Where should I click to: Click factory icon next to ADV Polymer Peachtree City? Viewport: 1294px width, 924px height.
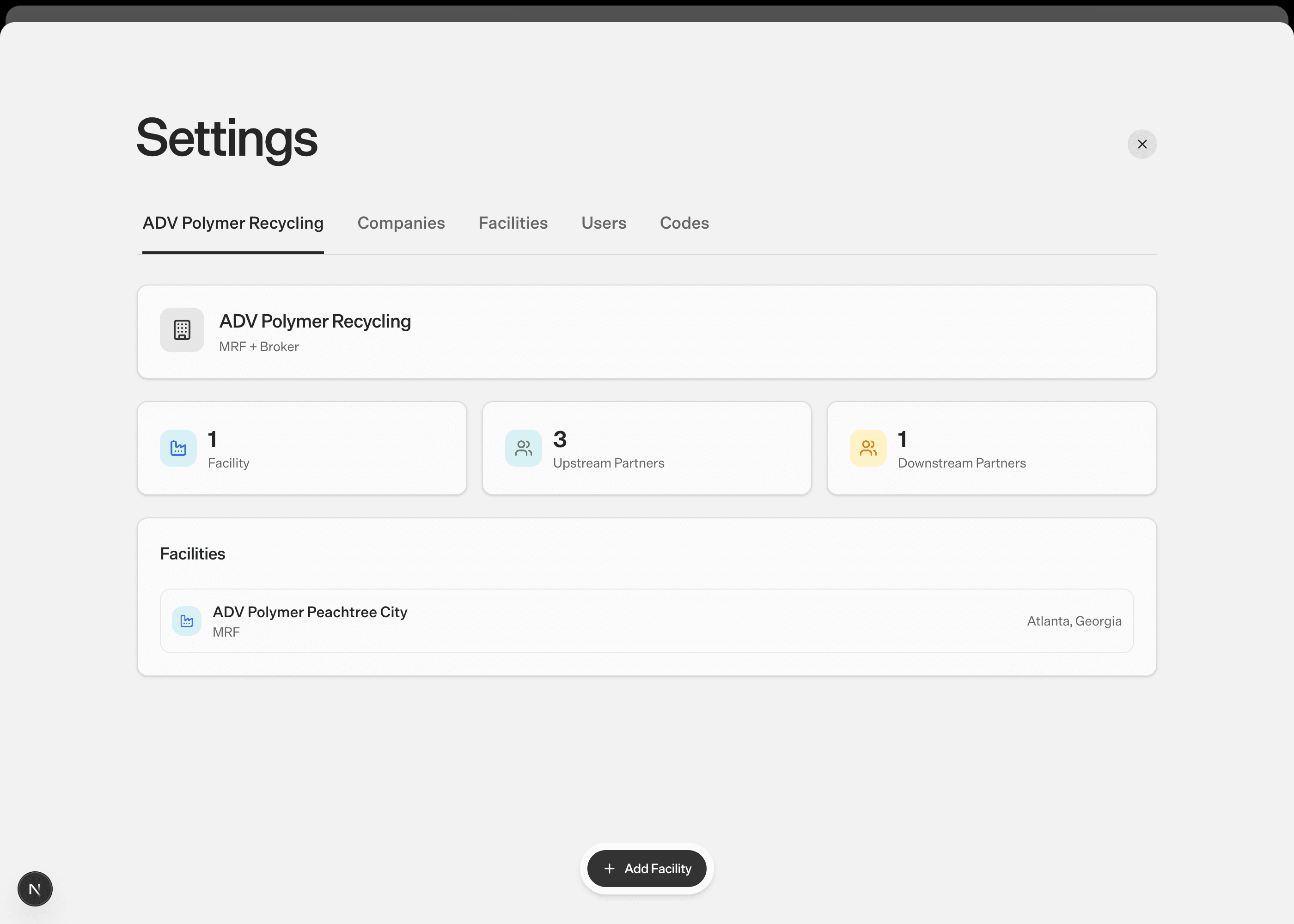point(187,621)
